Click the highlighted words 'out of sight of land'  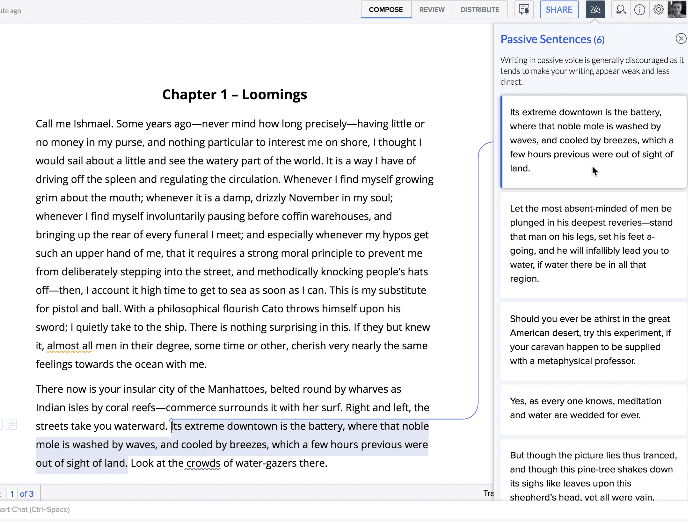[81, 463]
